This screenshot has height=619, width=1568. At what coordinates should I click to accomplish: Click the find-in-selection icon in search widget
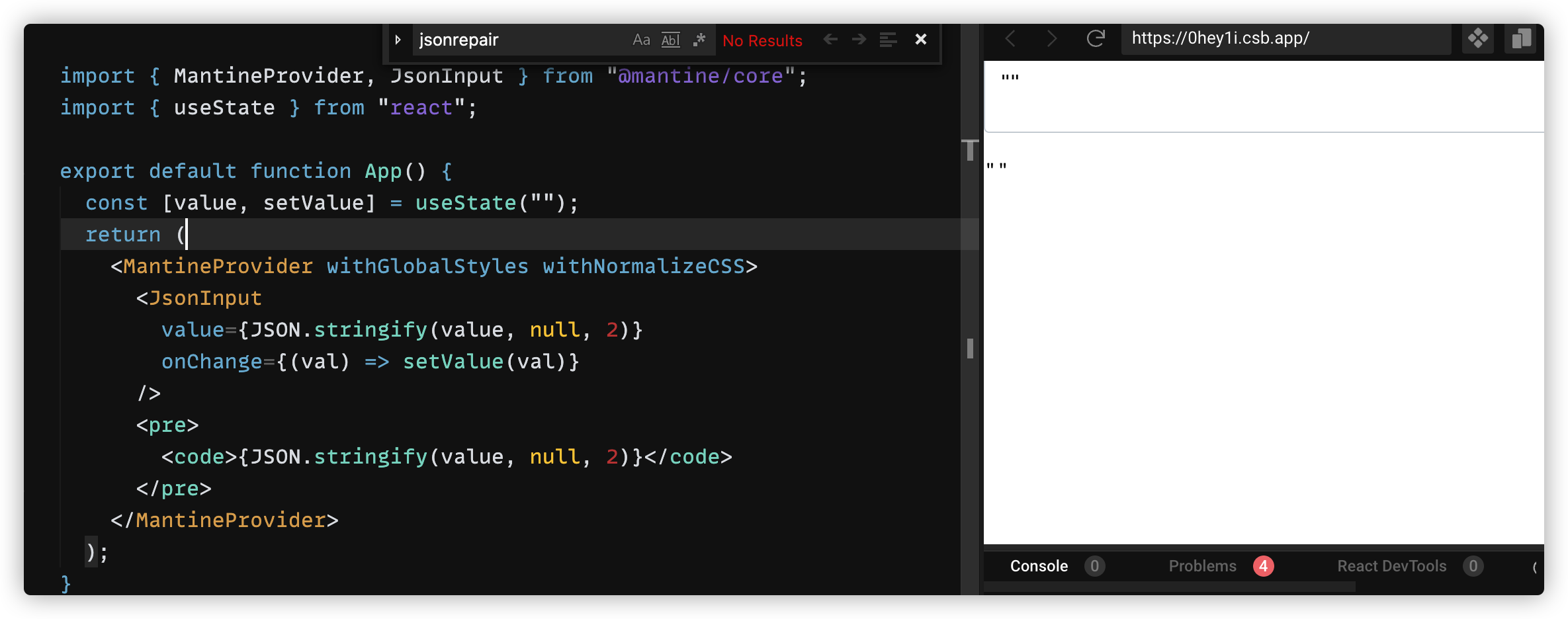click(x=887, y=40)
